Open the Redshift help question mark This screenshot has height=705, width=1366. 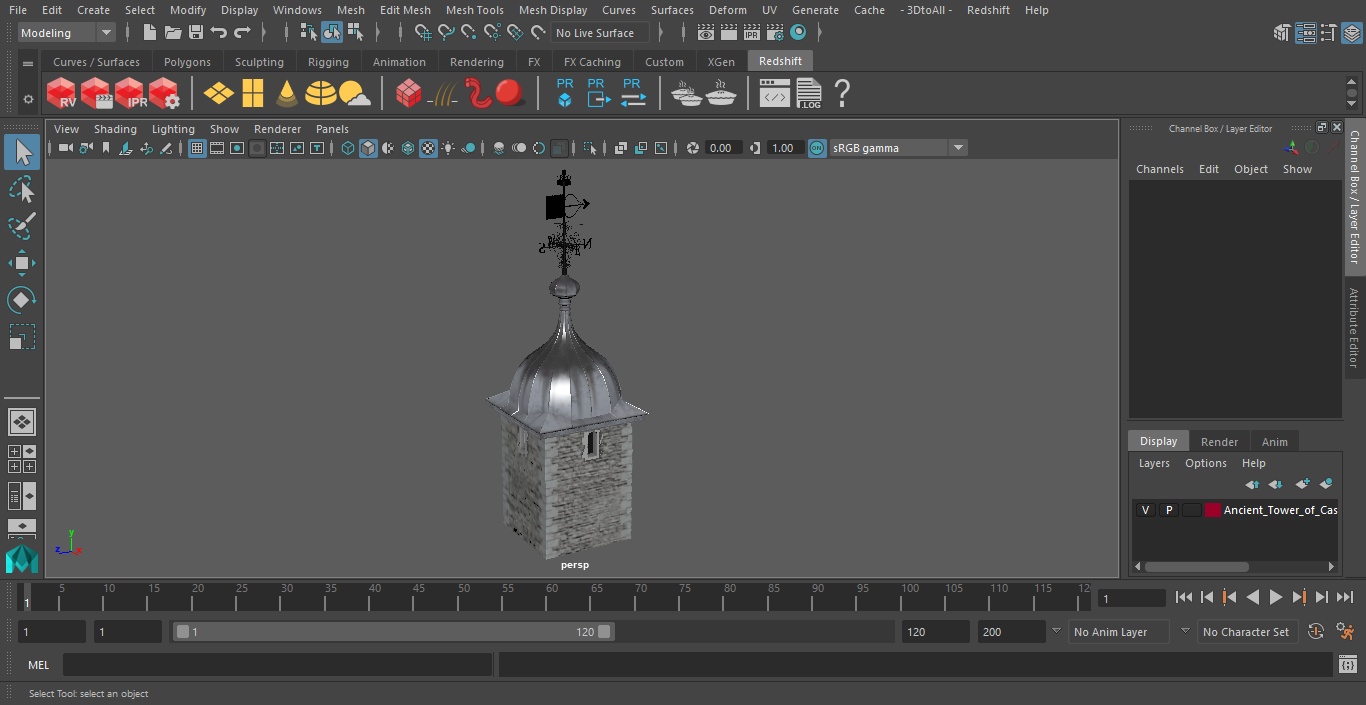[842, 94]
